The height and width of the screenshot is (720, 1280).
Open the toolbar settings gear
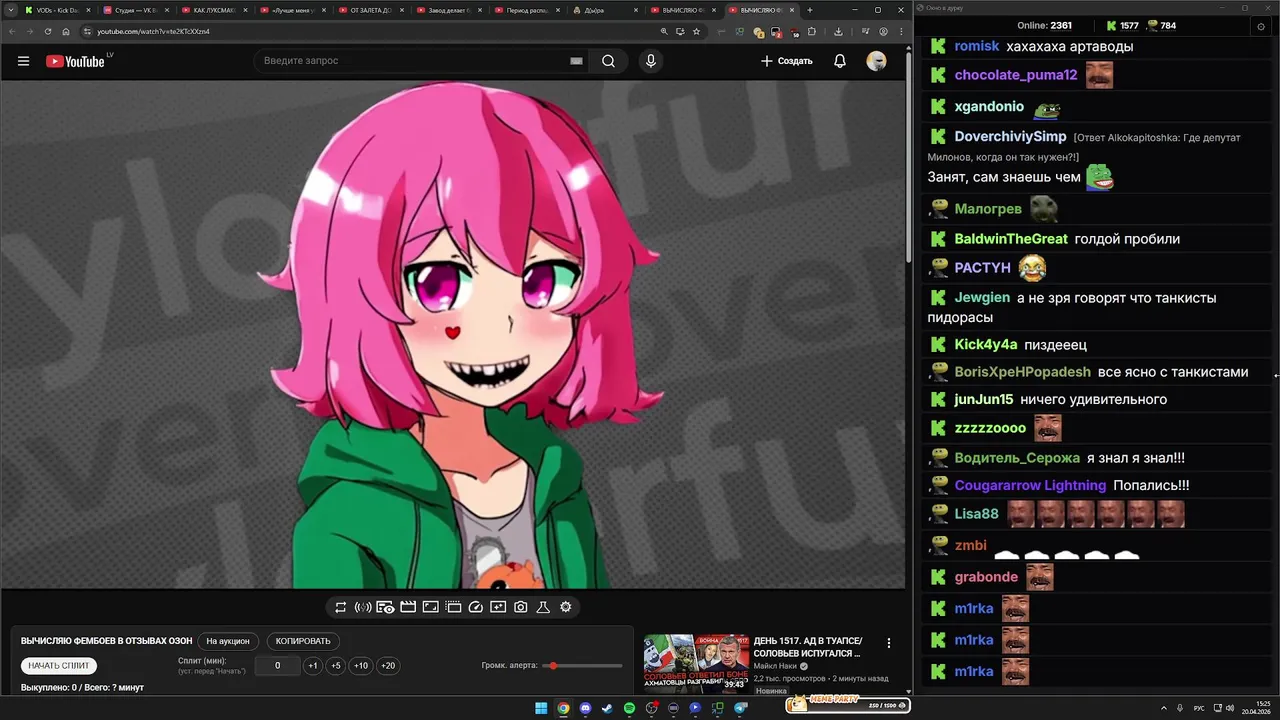566,607
